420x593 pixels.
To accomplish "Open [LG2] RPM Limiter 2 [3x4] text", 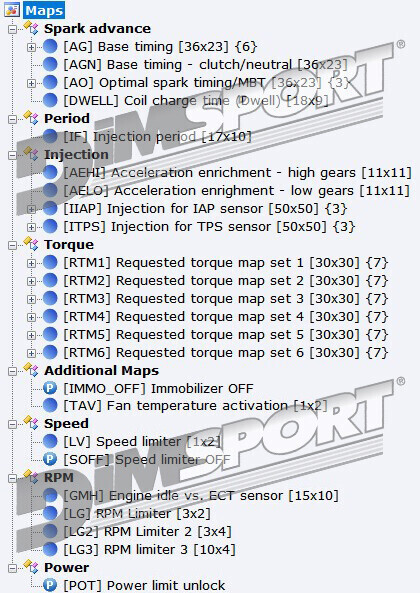I will click(147, 532).
